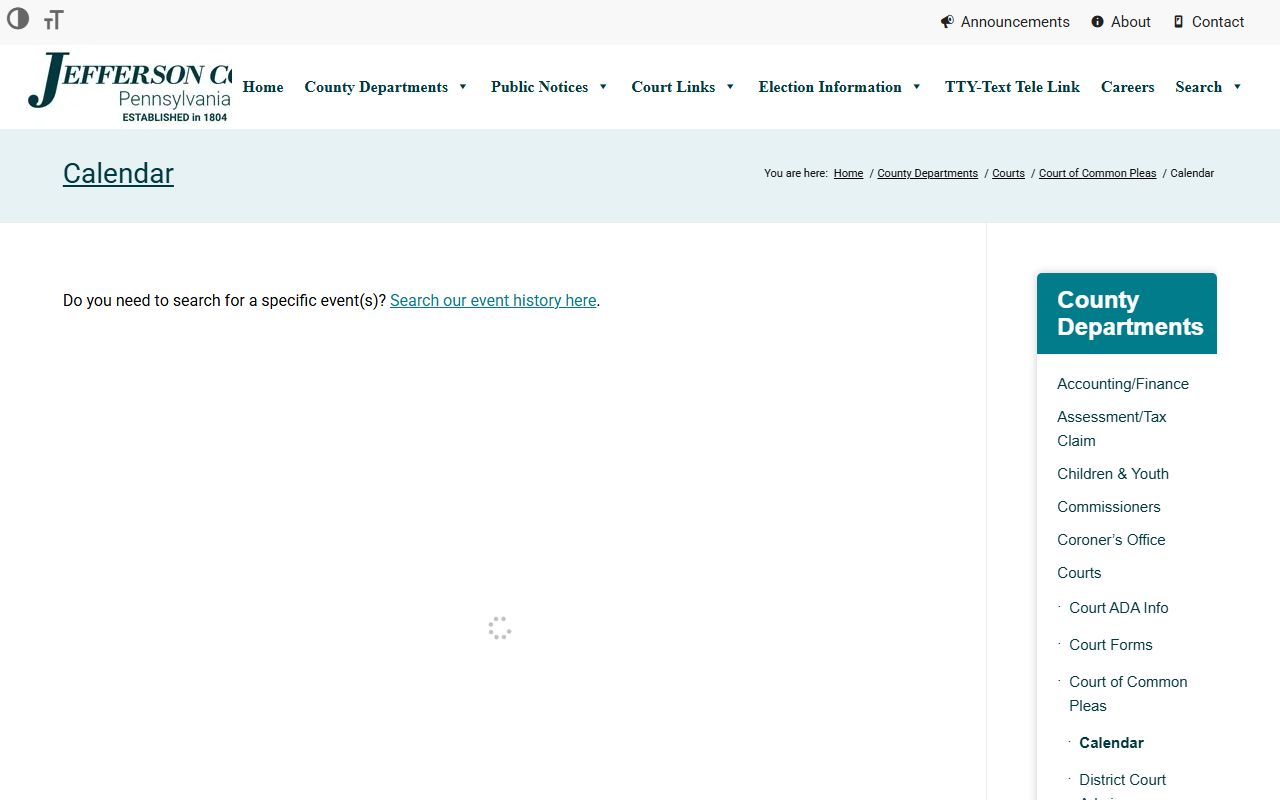Expand the County Departments dropdown arrow

(463, 87)
